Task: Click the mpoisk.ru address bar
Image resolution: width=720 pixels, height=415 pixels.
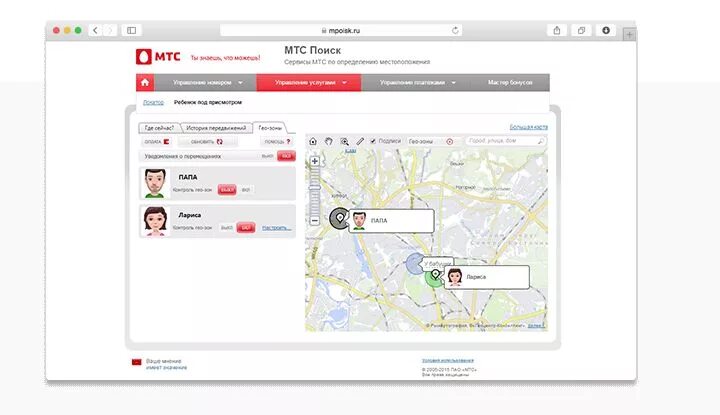Action: (x=341, y=30)
